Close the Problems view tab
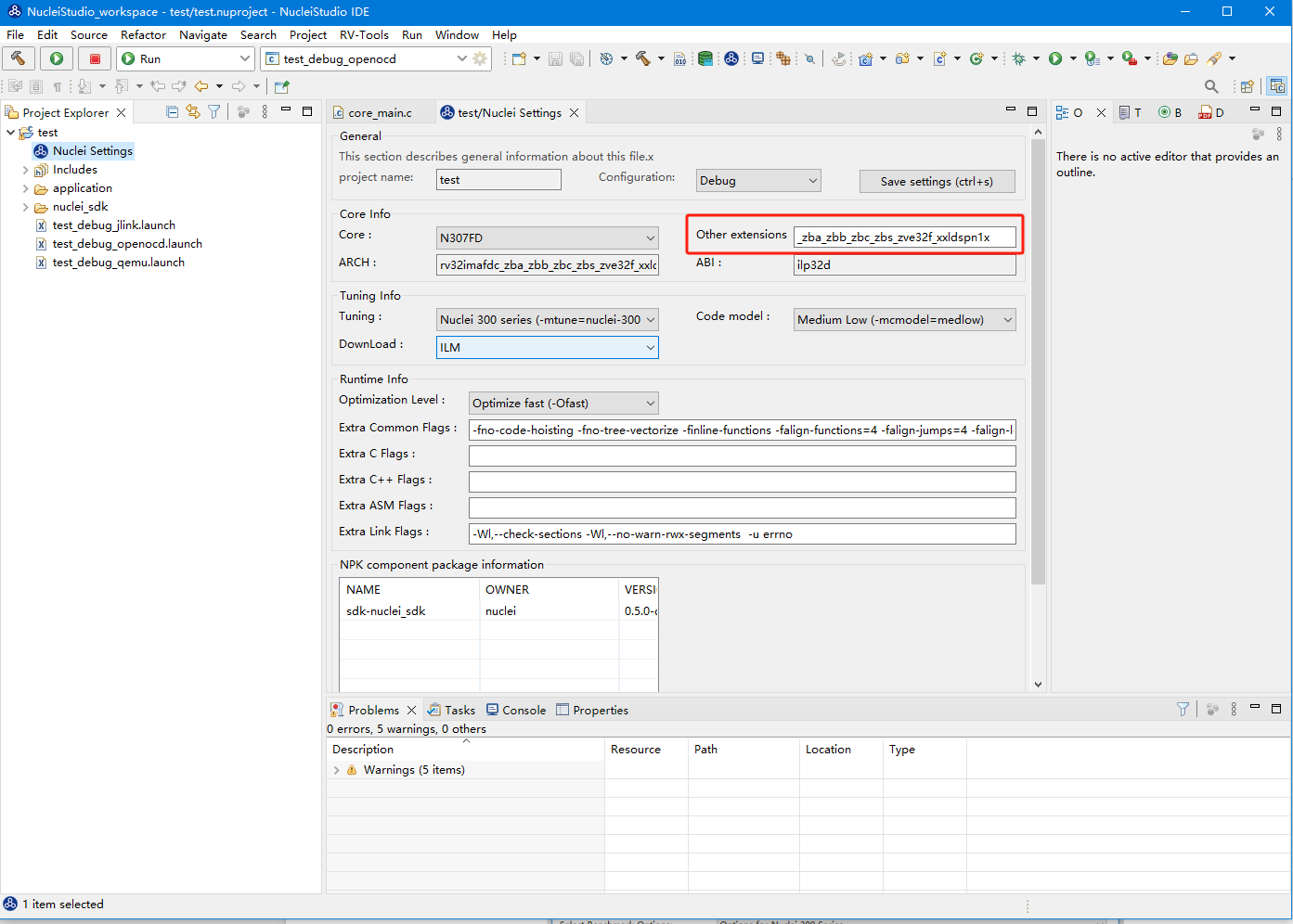Image resolution: width=1293 pixels, height=924 pixels. point(411,710)
